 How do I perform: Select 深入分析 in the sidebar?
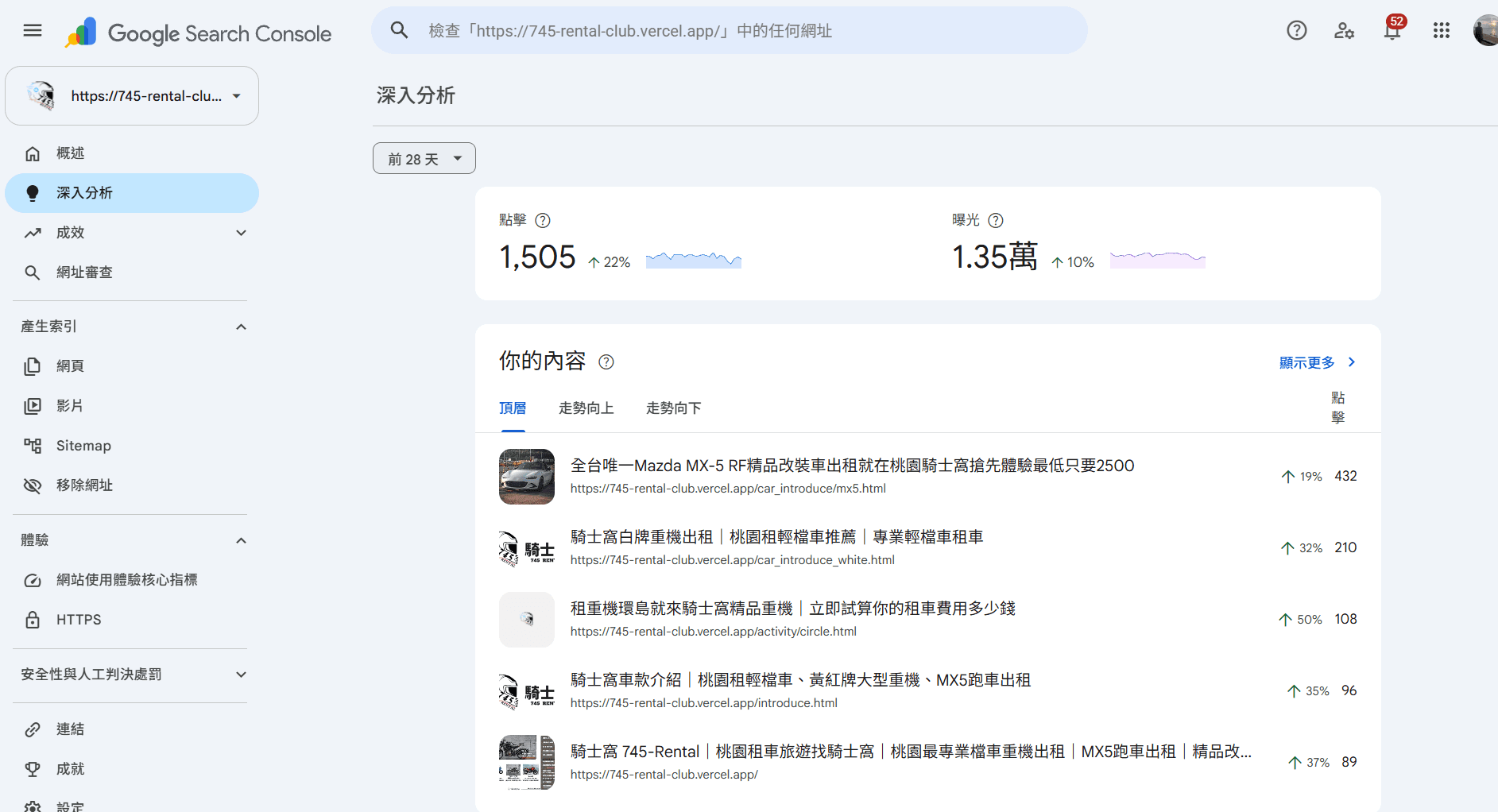[x=132, y=193]
